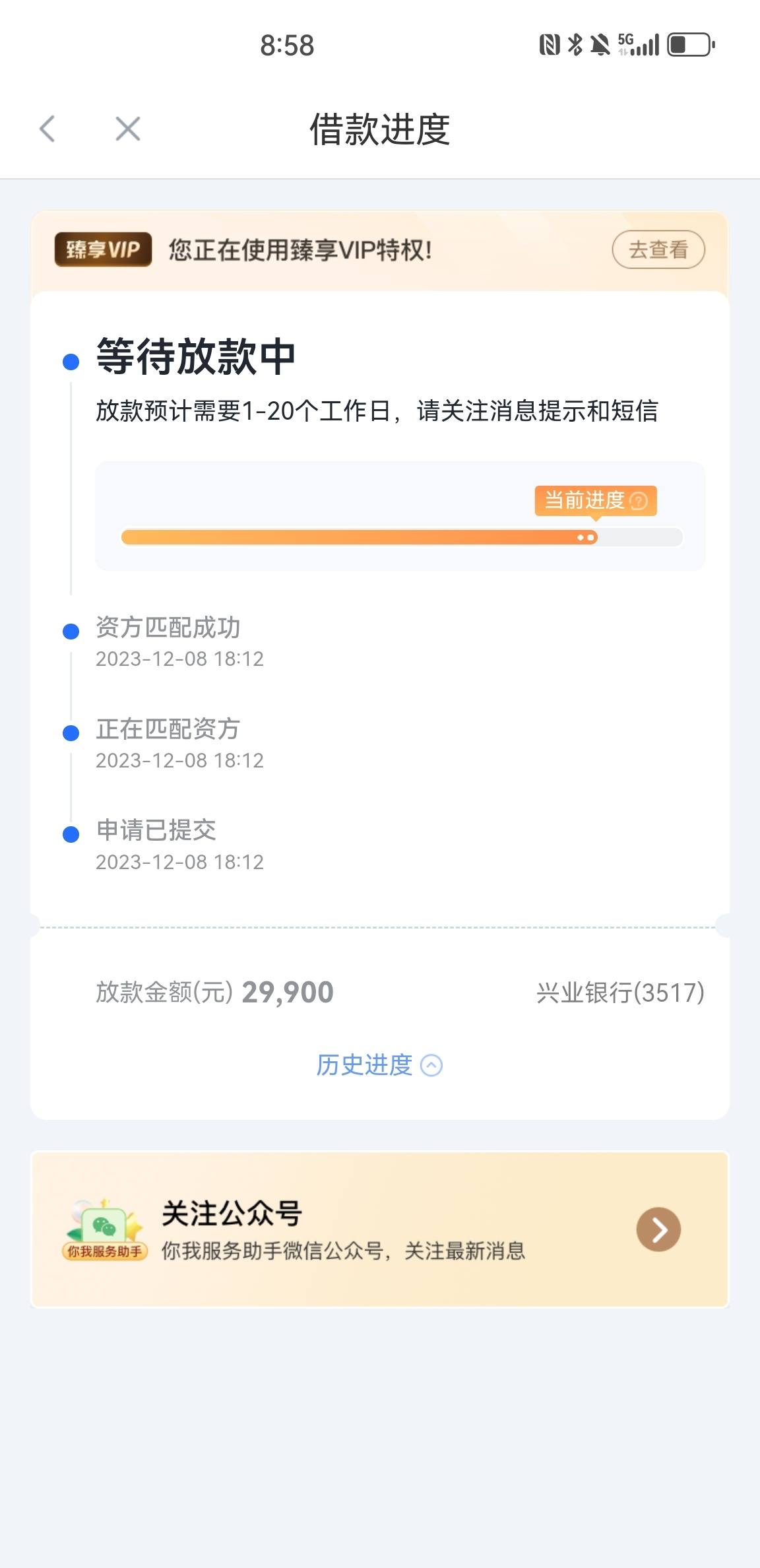Select the 申请已提交 timeline step

pos(156,830)
